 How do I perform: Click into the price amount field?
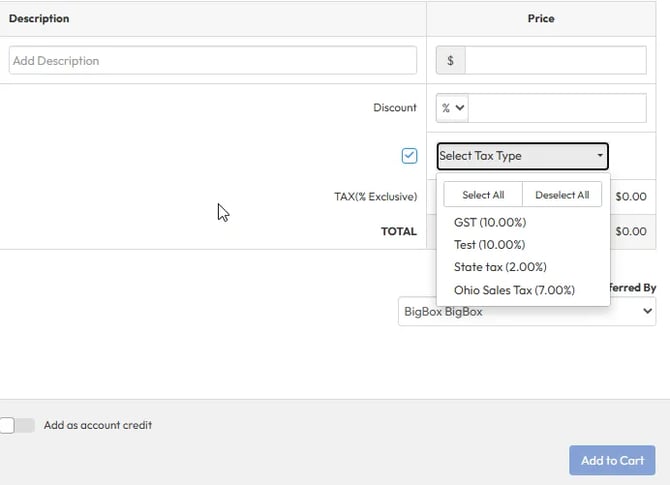(555, 60)
